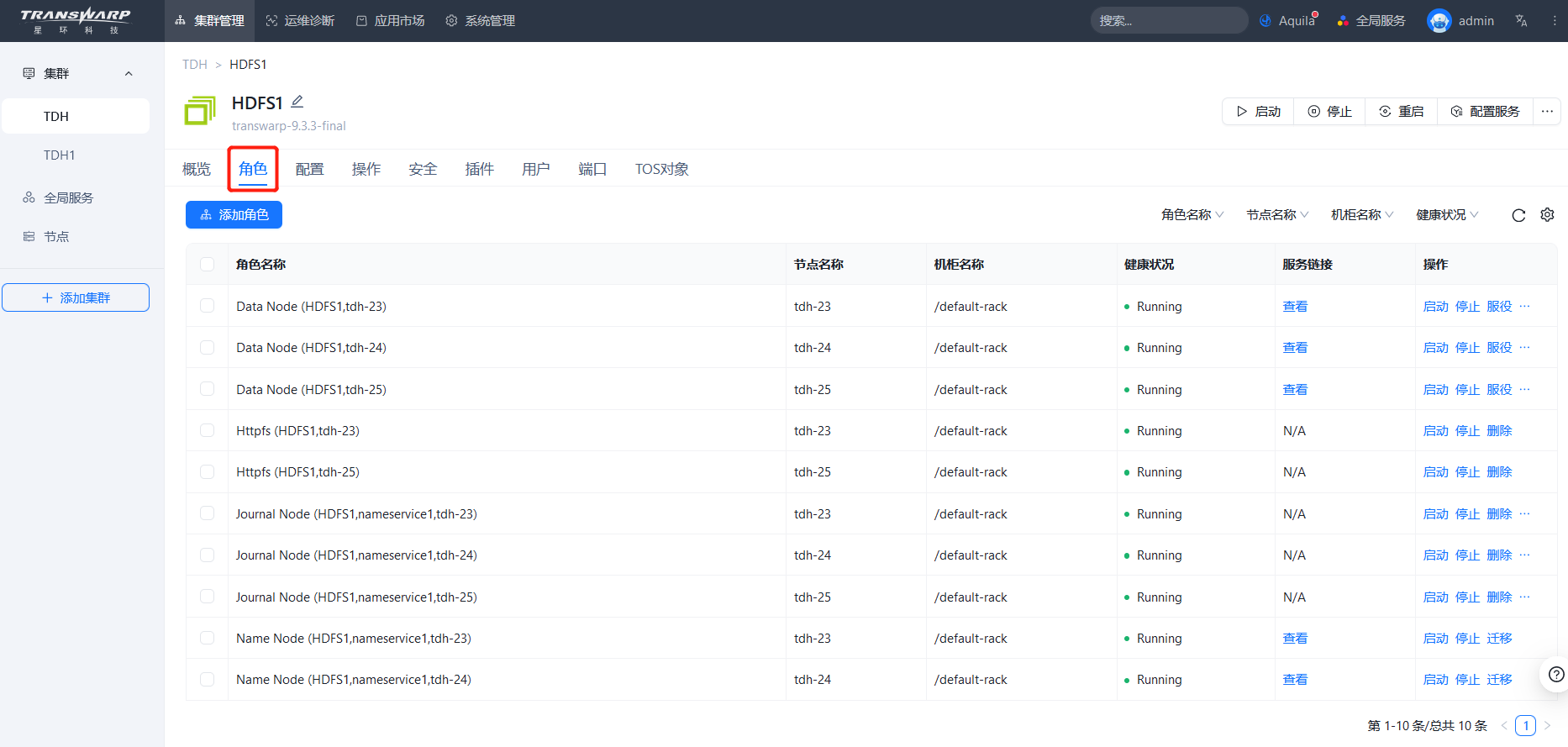Open more actions for Journal Node tdh-25
The image size is (1568, 747).
[x=1525, y=597]
